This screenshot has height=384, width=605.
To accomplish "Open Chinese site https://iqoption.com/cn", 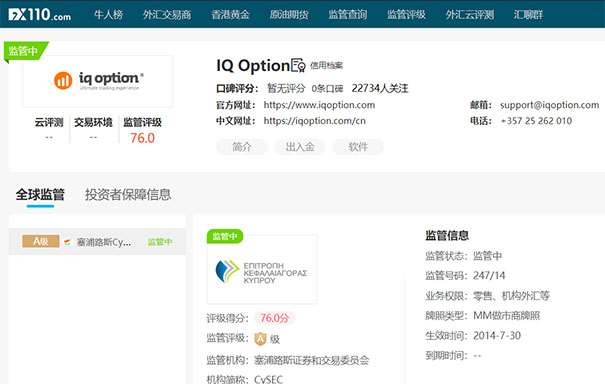I will click(314, 121).
